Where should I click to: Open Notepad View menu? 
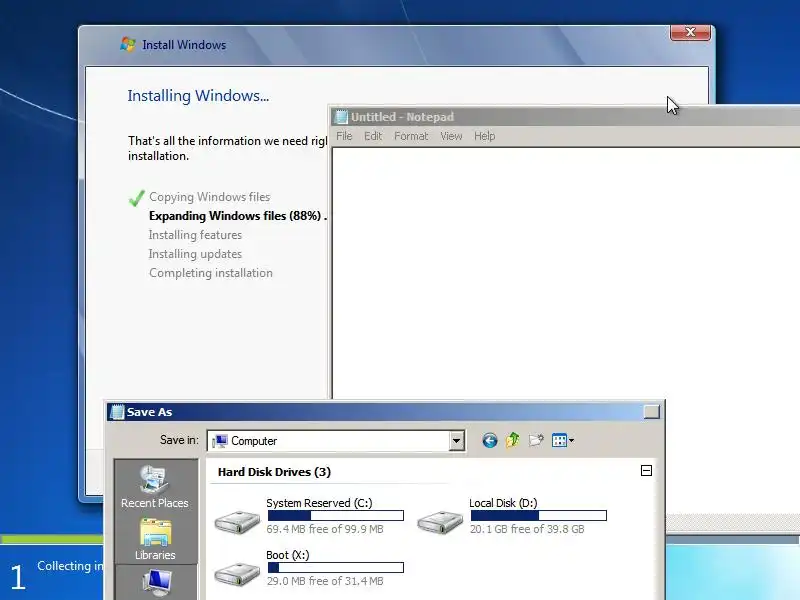tap(451, 136)
